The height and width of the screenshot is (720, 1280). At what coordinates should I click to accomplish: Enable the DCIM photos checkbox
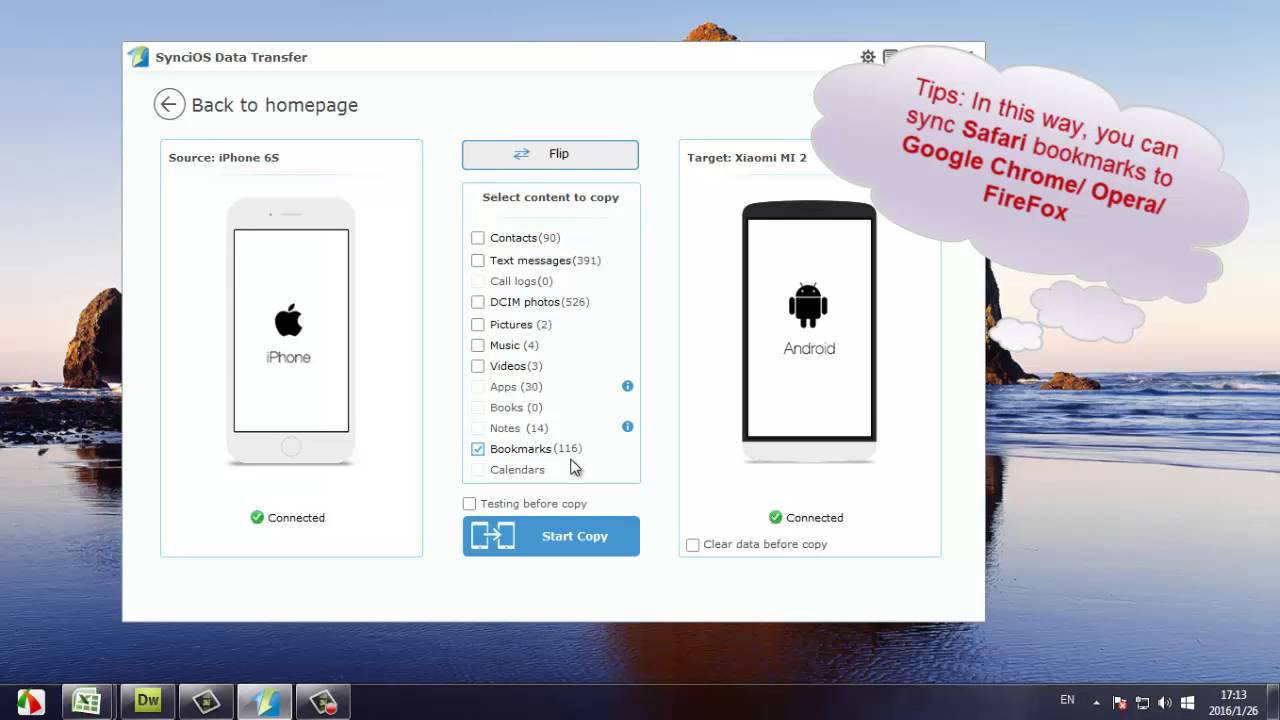(x=478, y=302)
